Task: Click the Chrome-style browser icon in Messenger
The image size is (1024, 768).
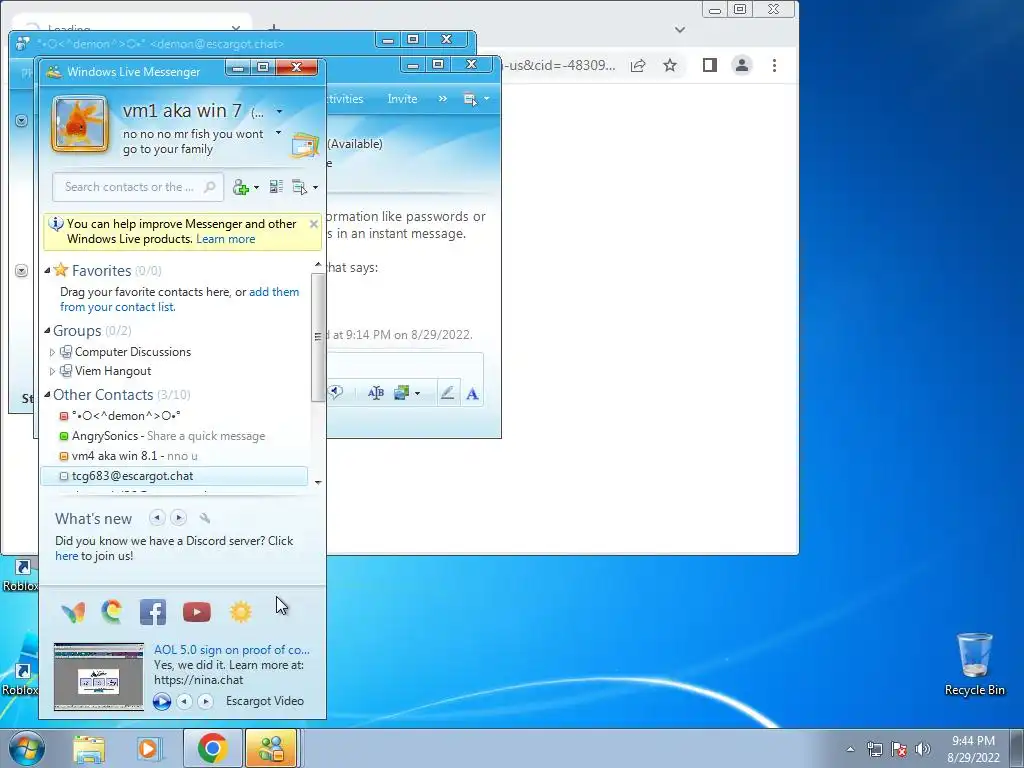Action: click(112, 612)
